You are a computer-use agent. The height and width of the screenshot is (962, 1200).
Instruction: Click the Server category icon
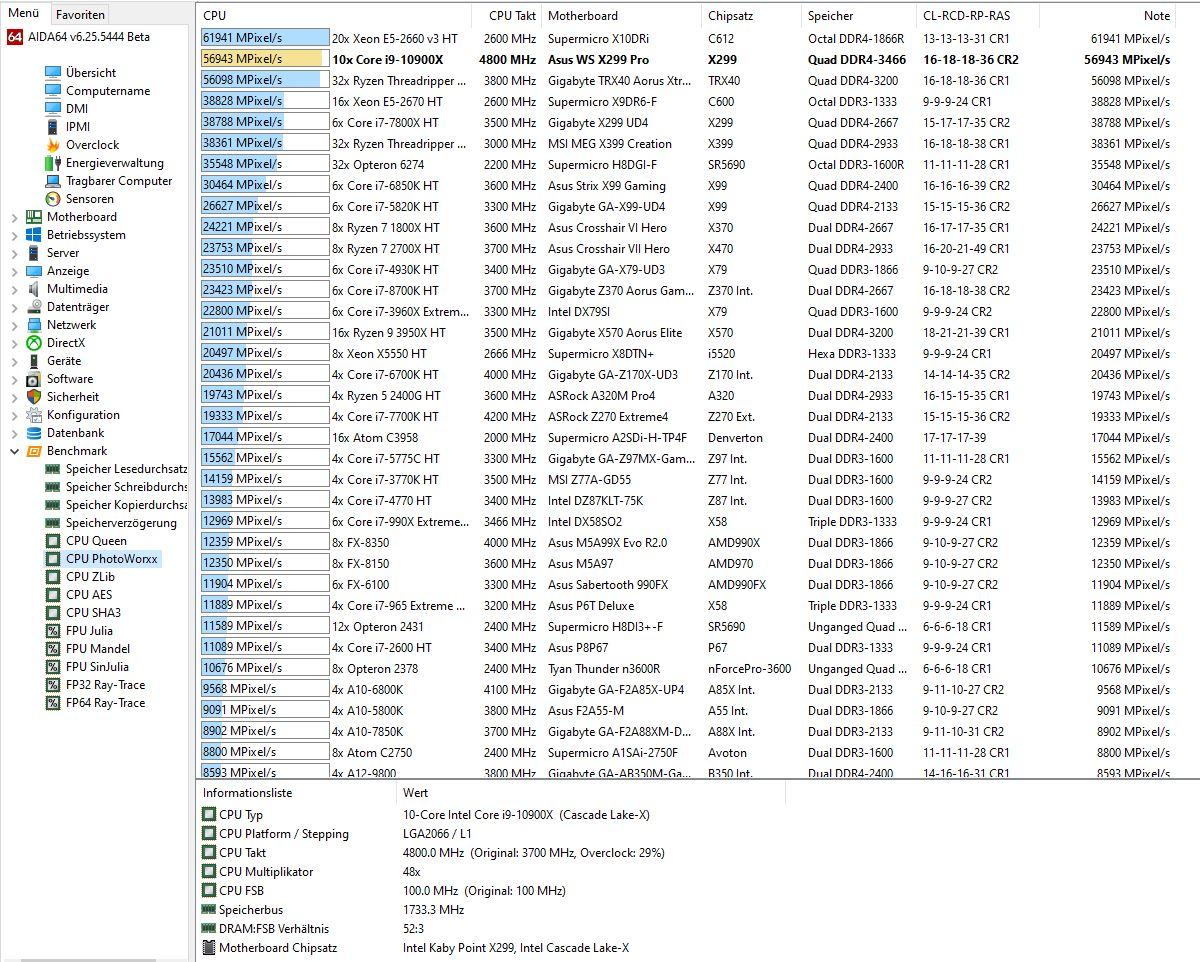[x=34, y=253]
